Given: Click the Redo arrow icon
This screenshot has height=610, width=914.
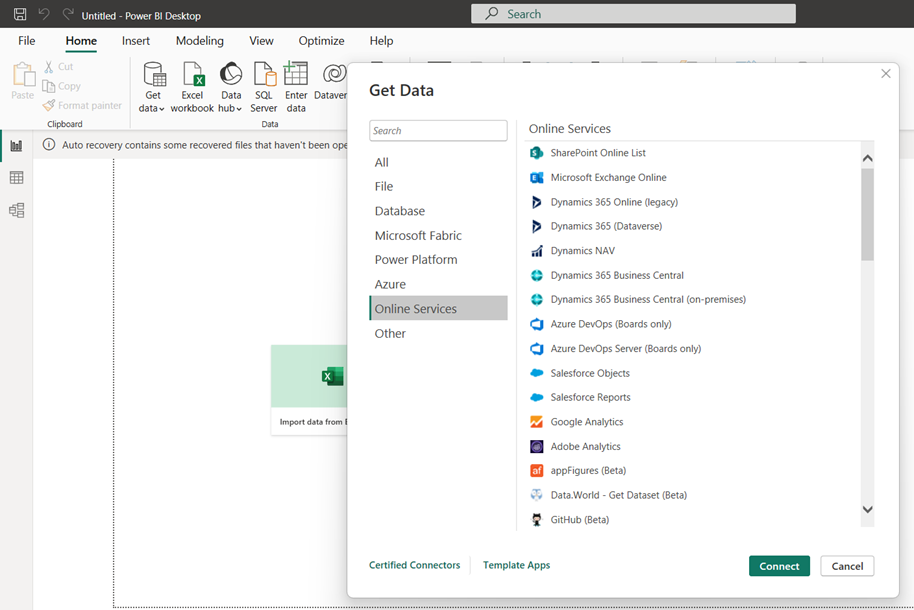Looking at the screenshot, I should click(x=68, y=14).
